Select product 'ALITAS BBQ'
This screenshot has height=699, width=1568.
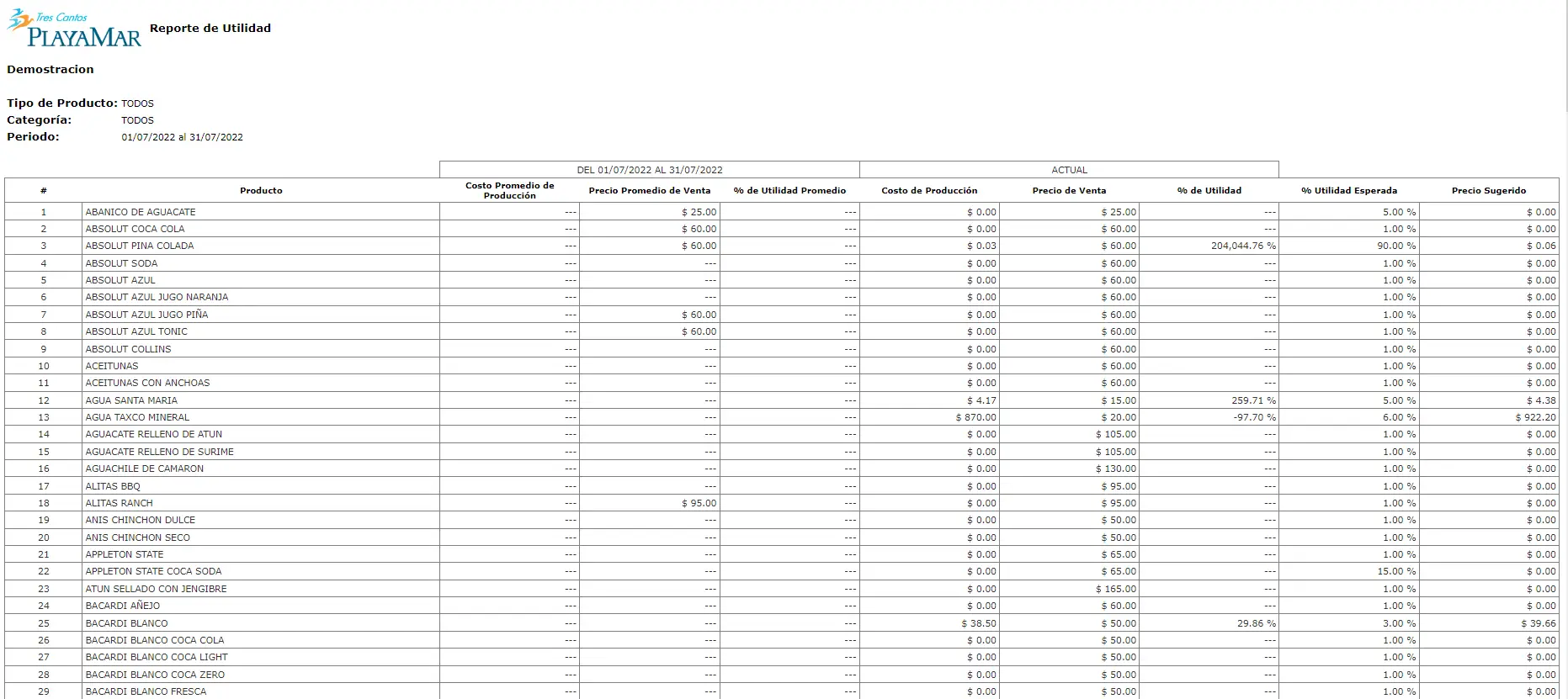pos(113,486)
